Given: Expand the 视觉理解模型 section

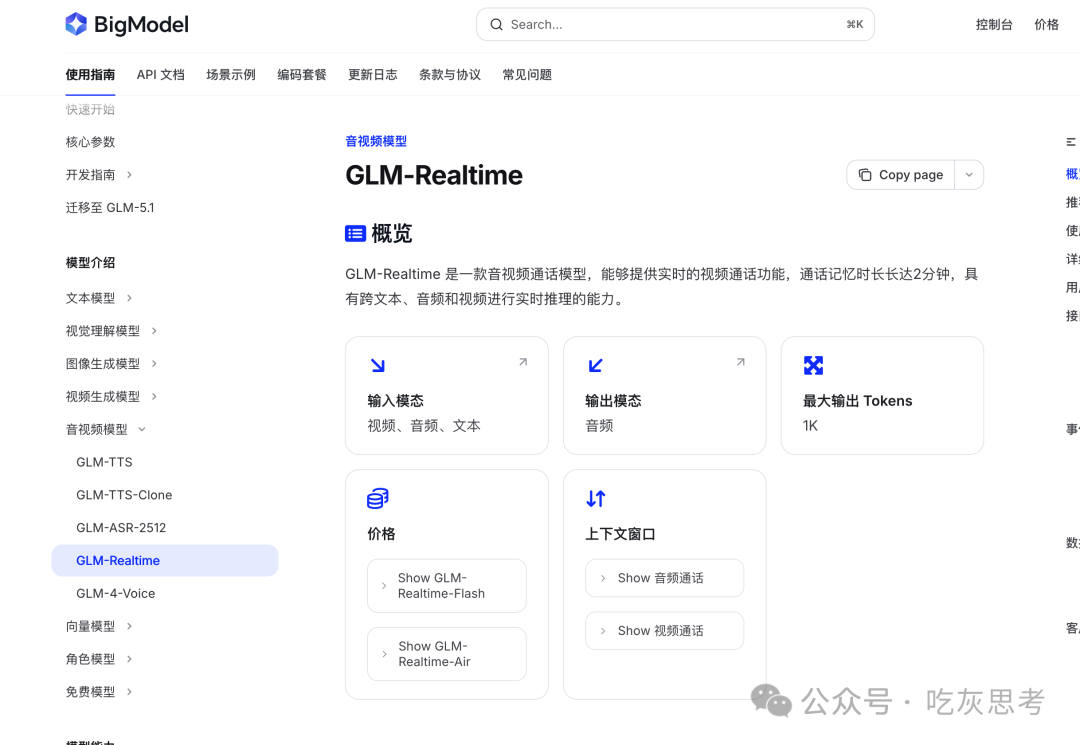Looking at the screenshot, I should pos(154,331).
